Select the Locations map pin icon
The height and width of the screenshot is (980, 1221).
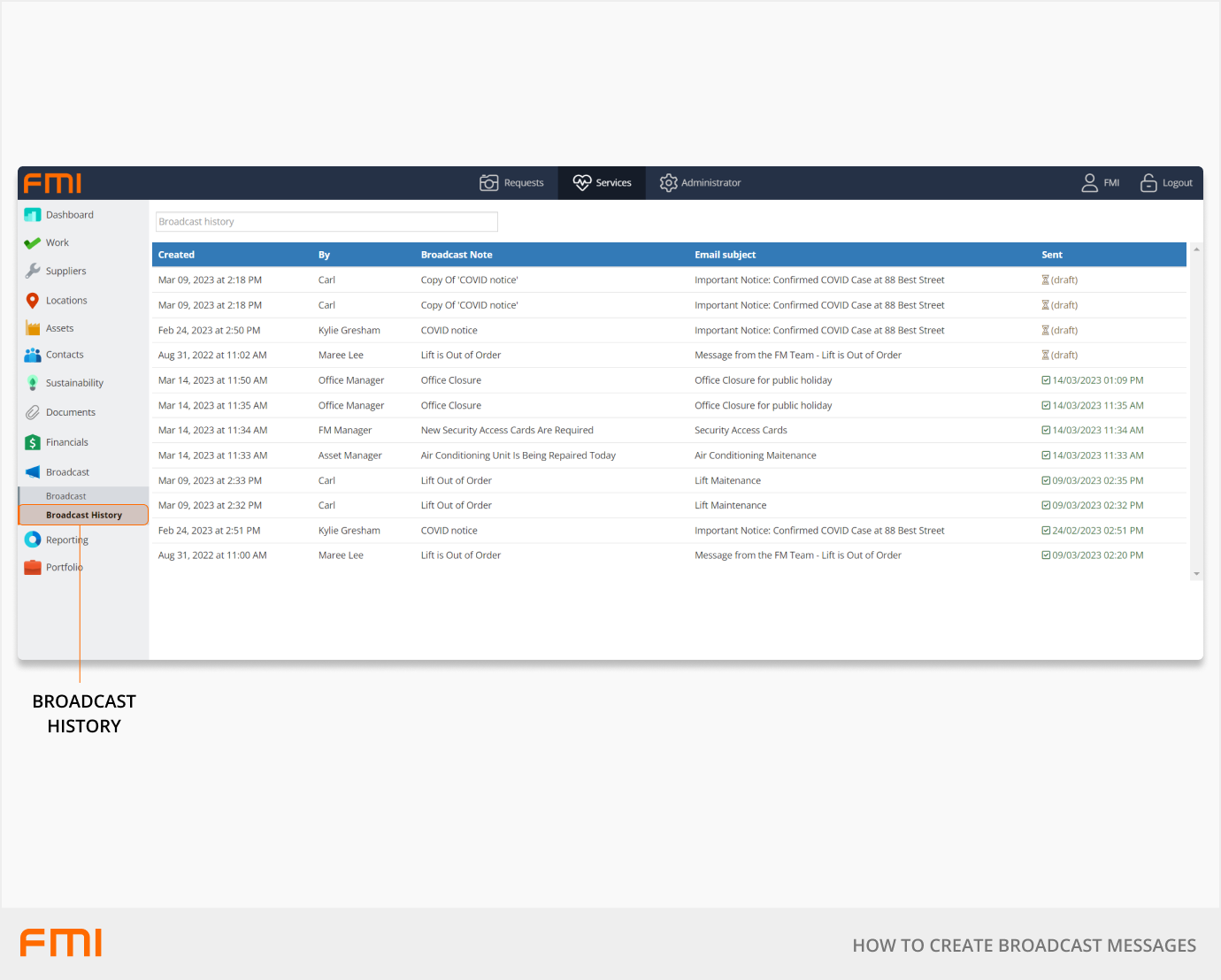pyautogui.click(x=33, y=301)
